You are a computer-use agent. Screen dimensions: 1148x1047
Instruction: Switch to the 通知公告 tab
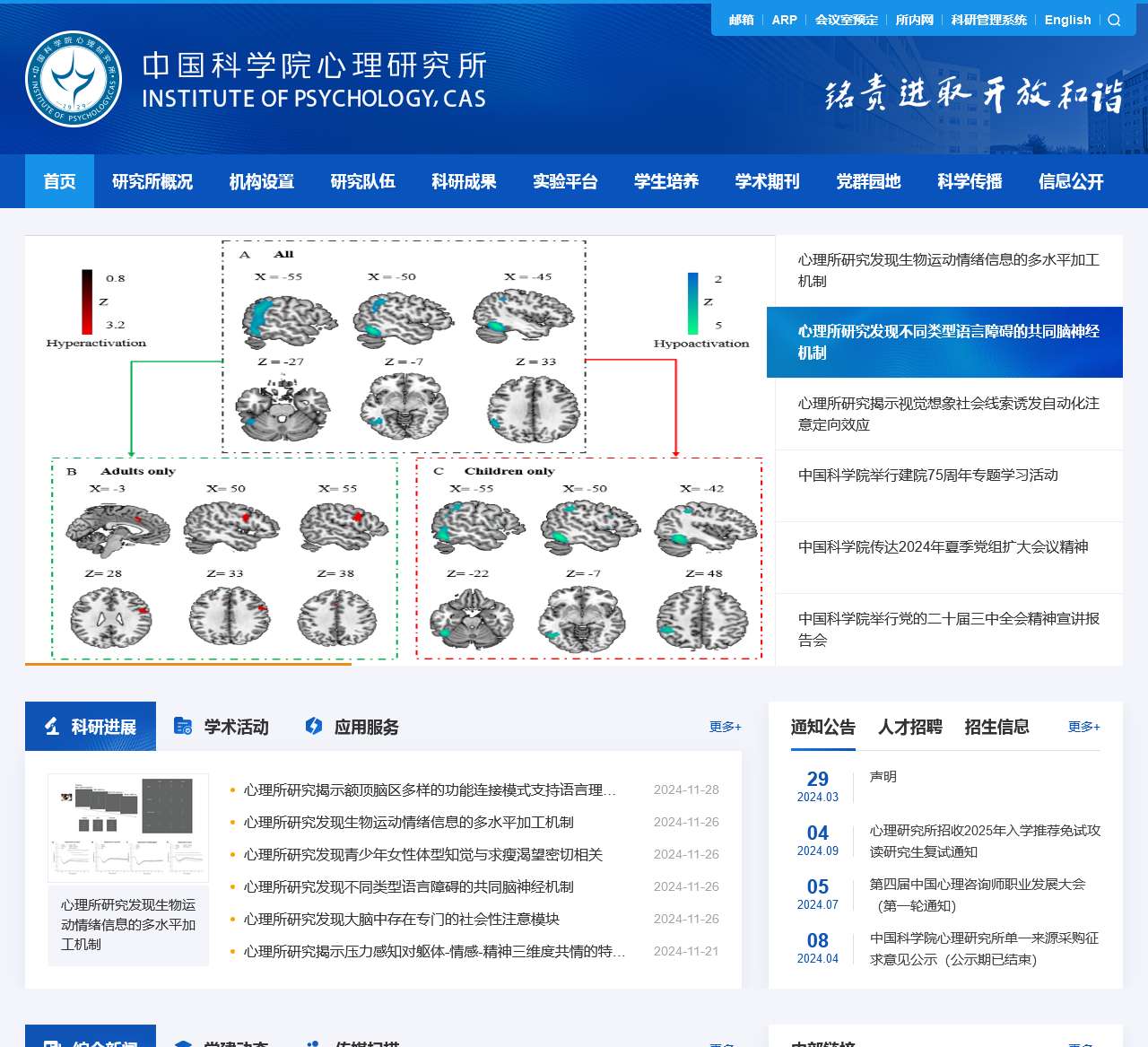[823, 727]
